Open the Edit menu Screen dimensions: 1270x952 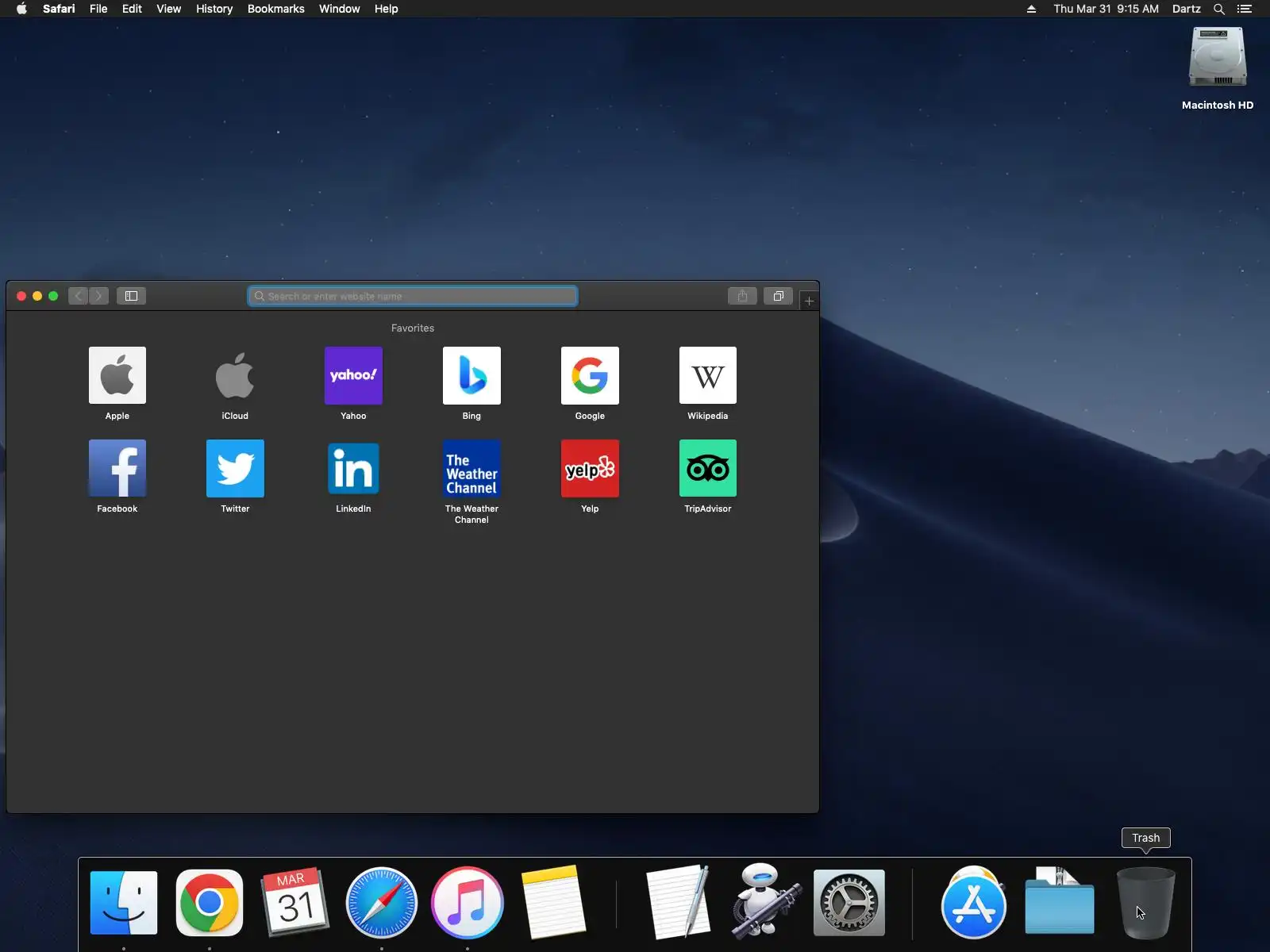[x=132, y=9]
